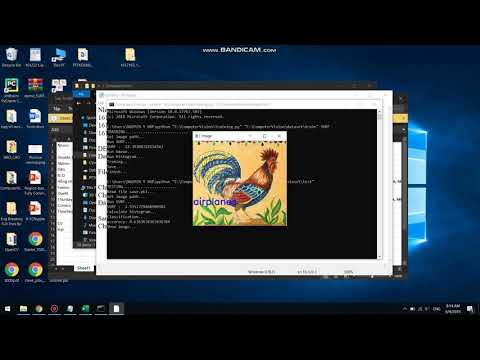Viewport: 480px width, 360px height.
Task: Open the File menu in the Excel window
Action: (57, 109)
